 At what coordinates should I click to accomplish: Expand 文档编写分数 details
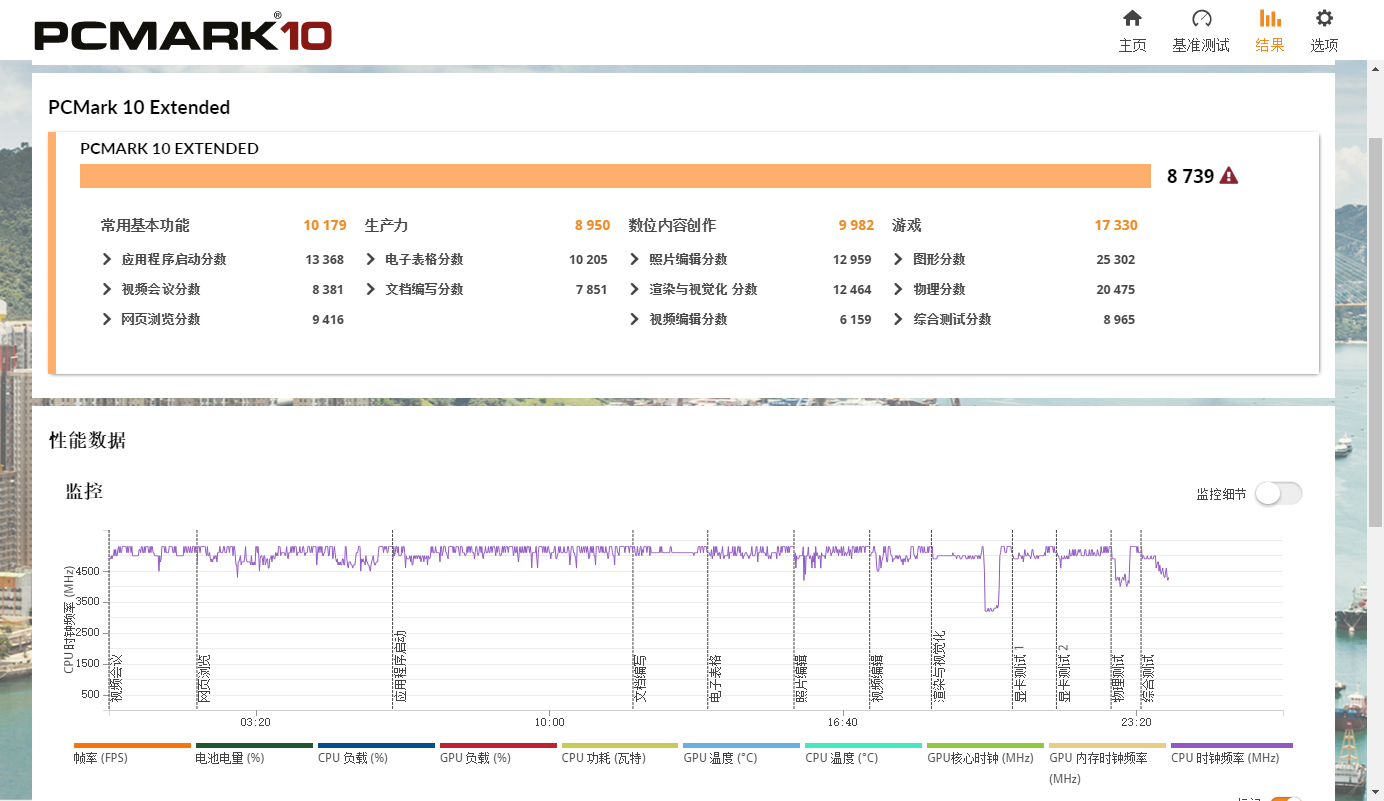pyautogui.click(x=371, y=289)
